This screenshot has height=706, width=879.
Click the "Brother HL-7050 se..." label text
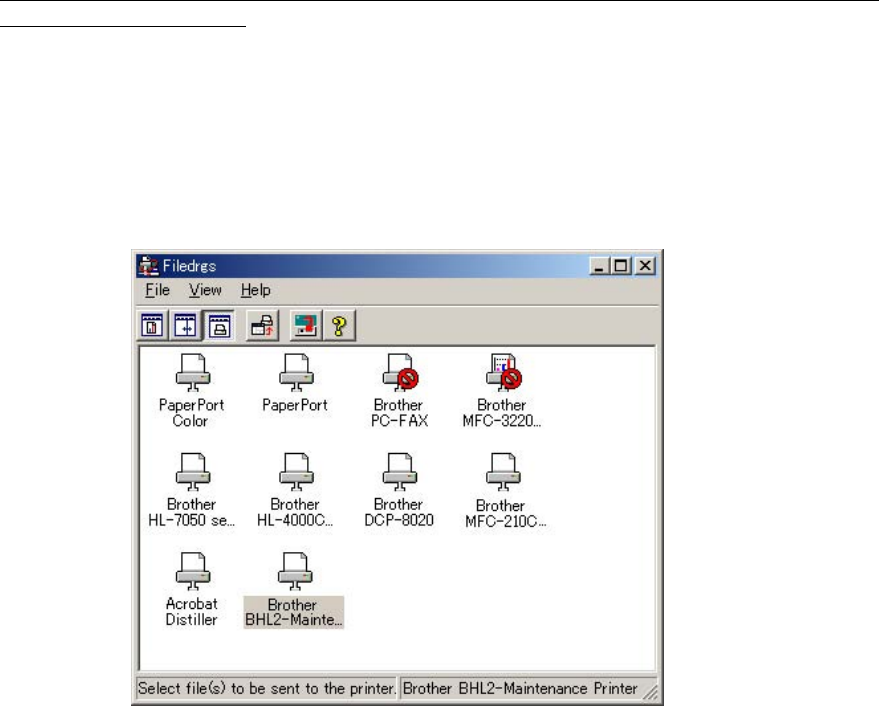point(191,513)
